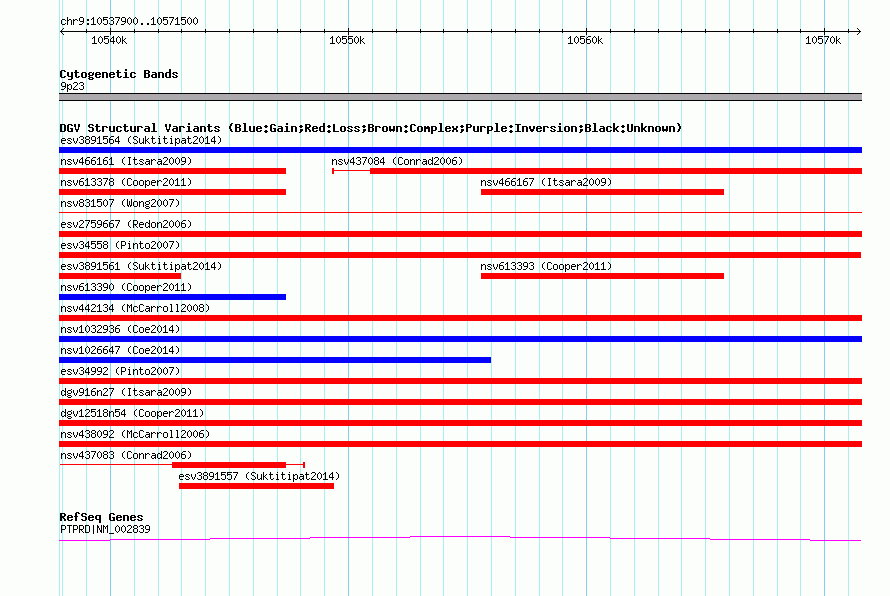
Task: Click the chr9:10537900..10571500 coordinate label
Action: 129,21
